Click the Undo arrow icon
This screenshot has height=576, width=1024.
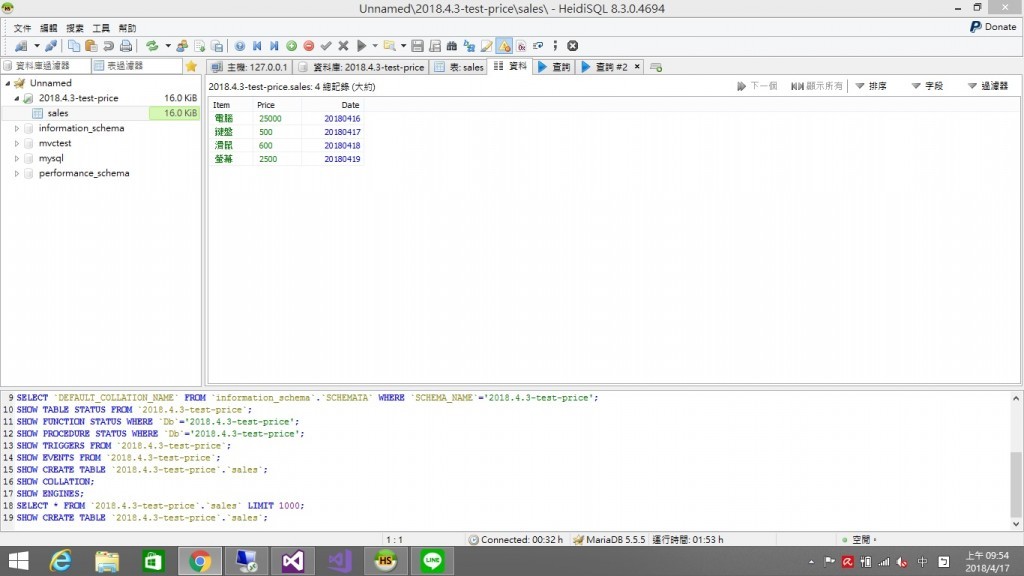click(x=108, y=46)
